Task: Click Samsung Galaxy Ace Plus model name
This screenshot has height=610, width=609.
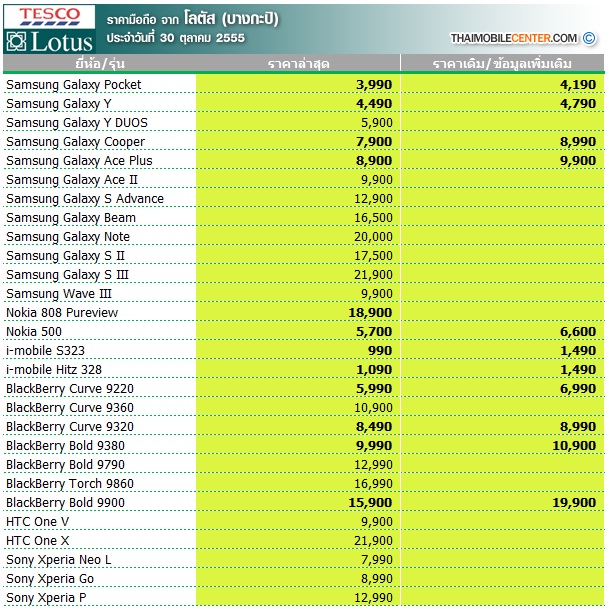Action: click(79, 160)
